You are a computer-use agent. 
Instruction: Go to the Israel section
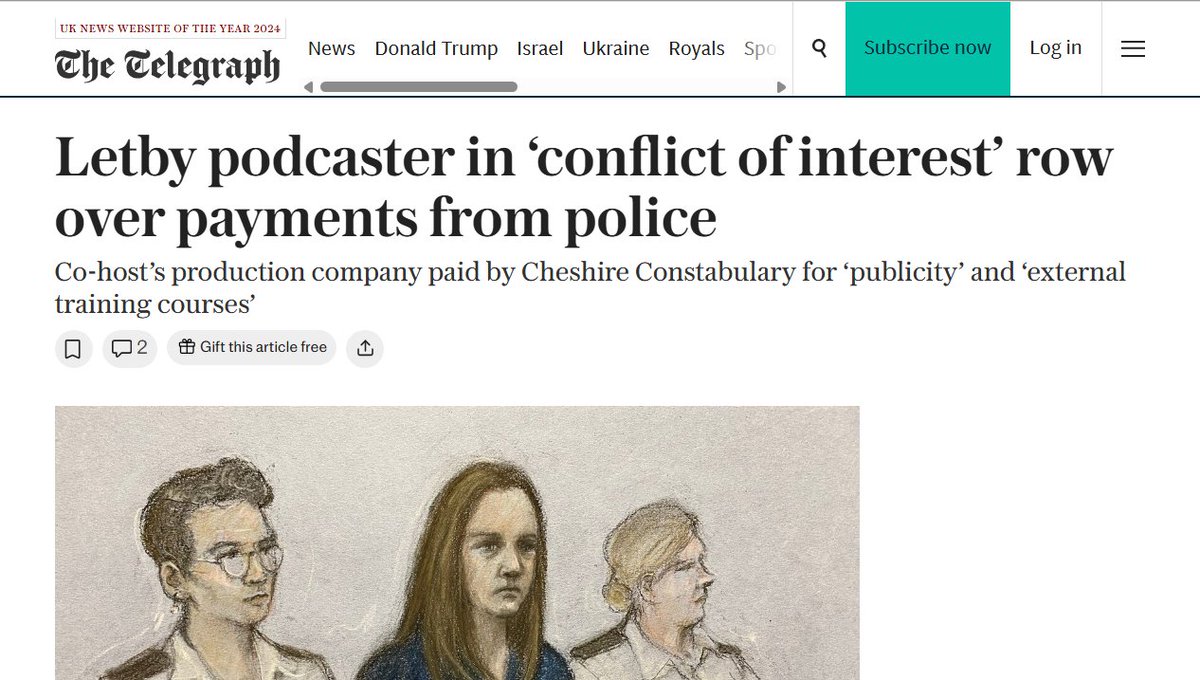pos(540,48)
